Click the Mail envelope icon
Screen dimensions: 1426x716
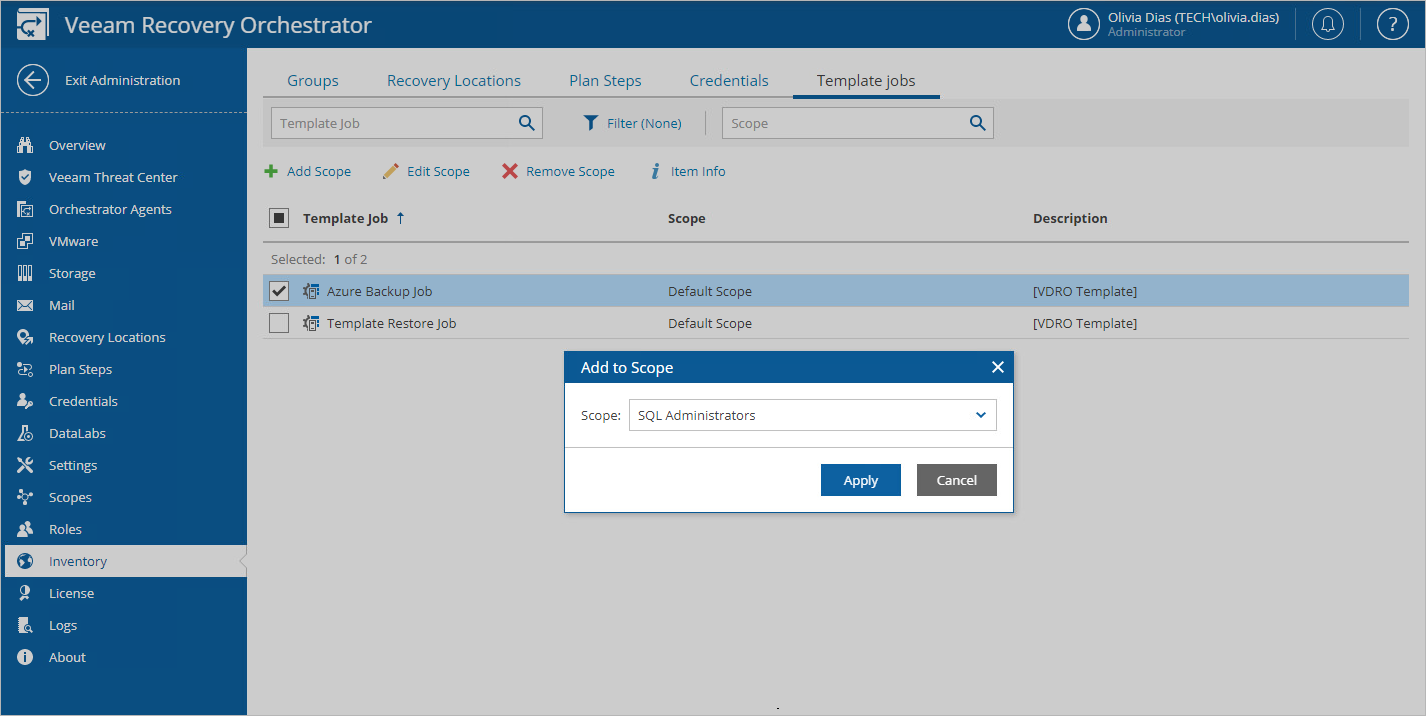pos(26,305)
